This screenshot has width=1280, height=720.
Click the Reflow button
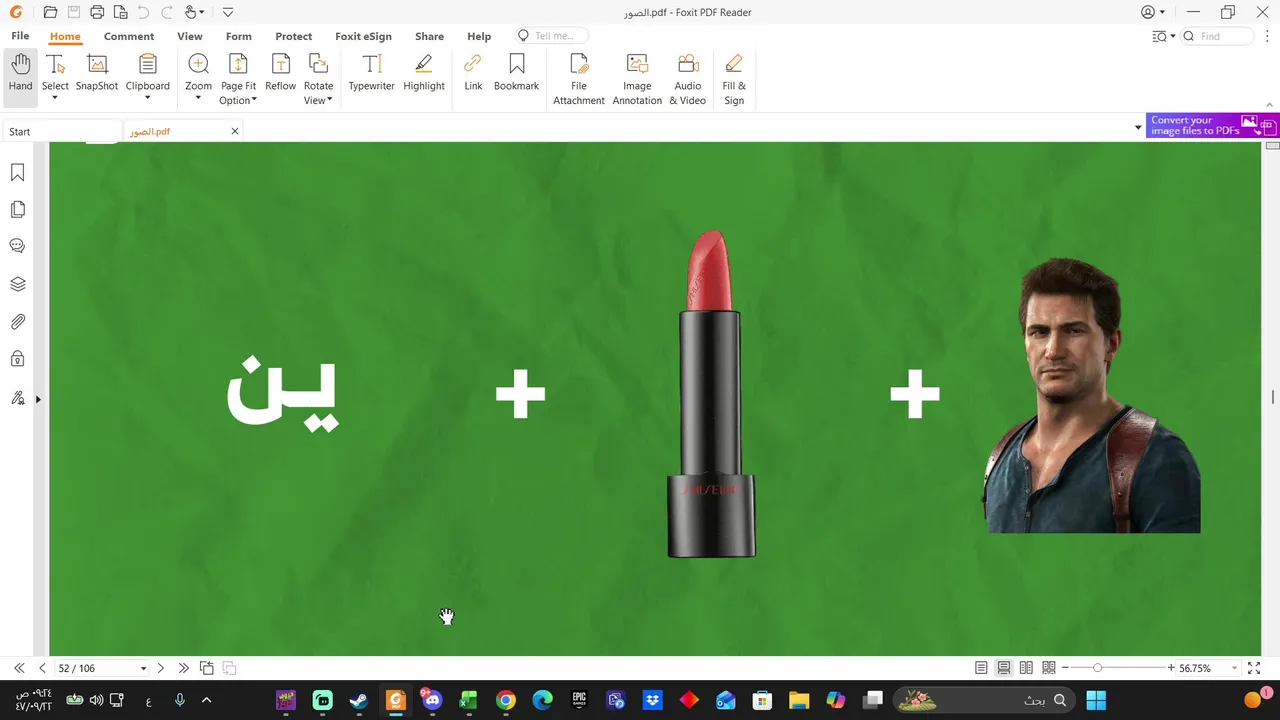[x=281, y=74]
